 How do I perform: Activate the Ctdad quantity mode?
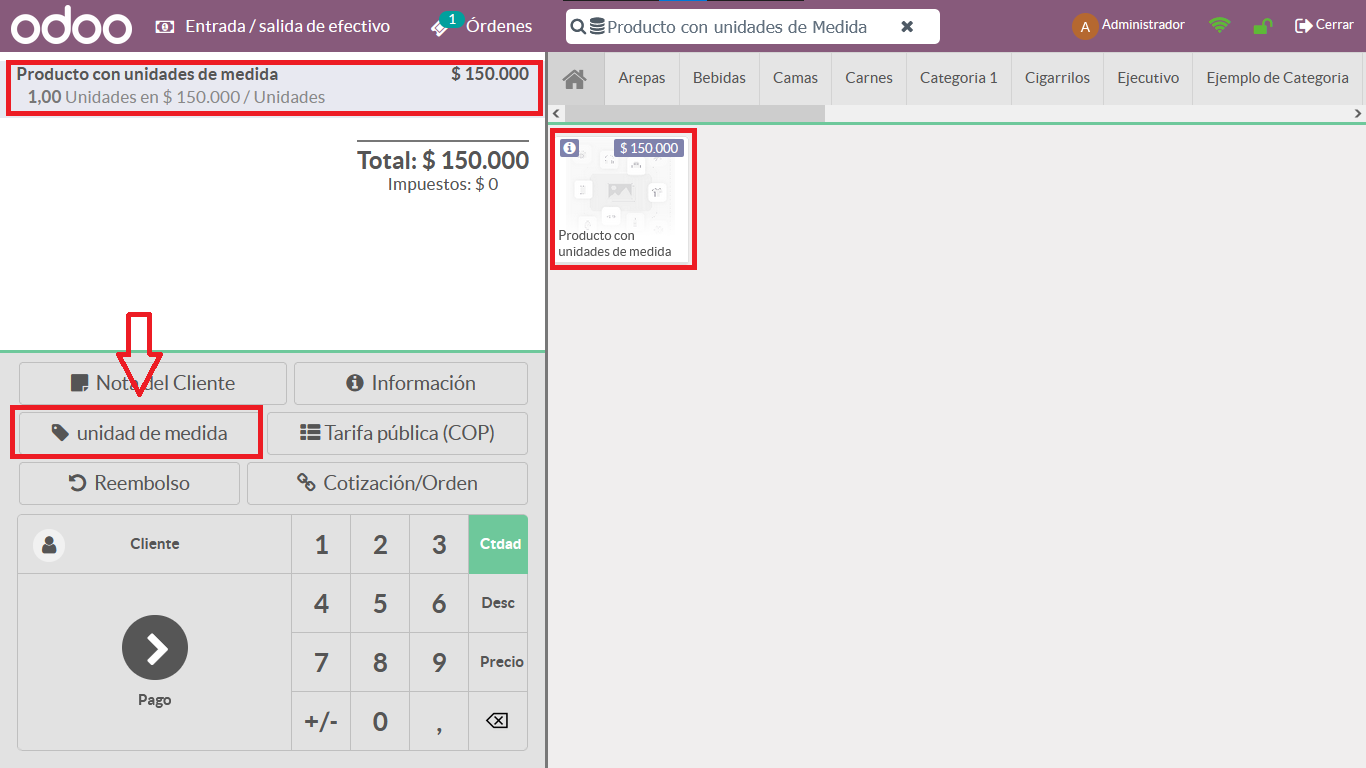498,544
